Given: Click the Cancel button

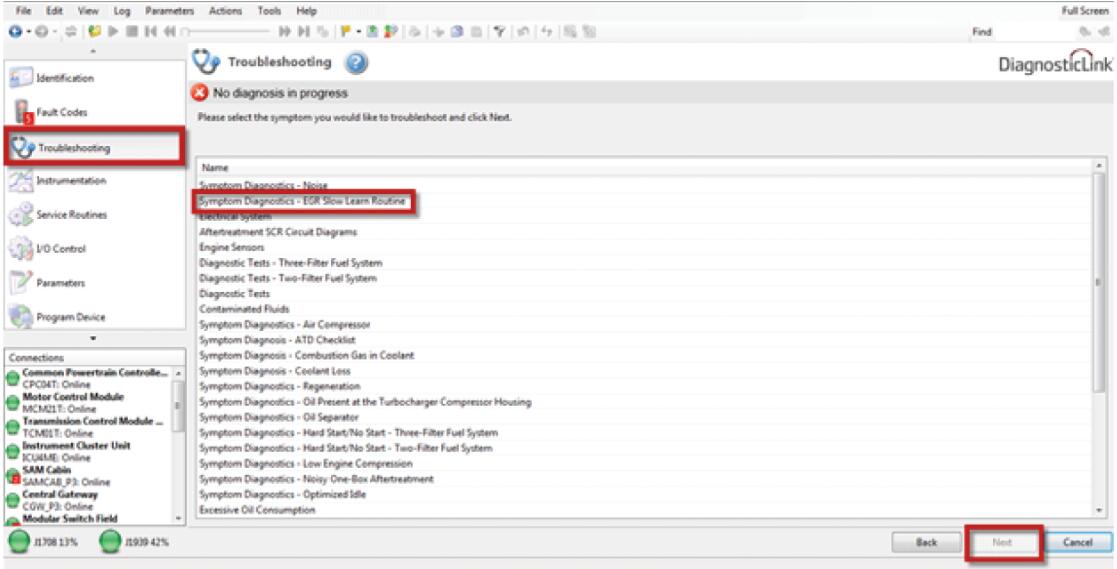Looking at the screenshot, I should tap(1078, 543).
